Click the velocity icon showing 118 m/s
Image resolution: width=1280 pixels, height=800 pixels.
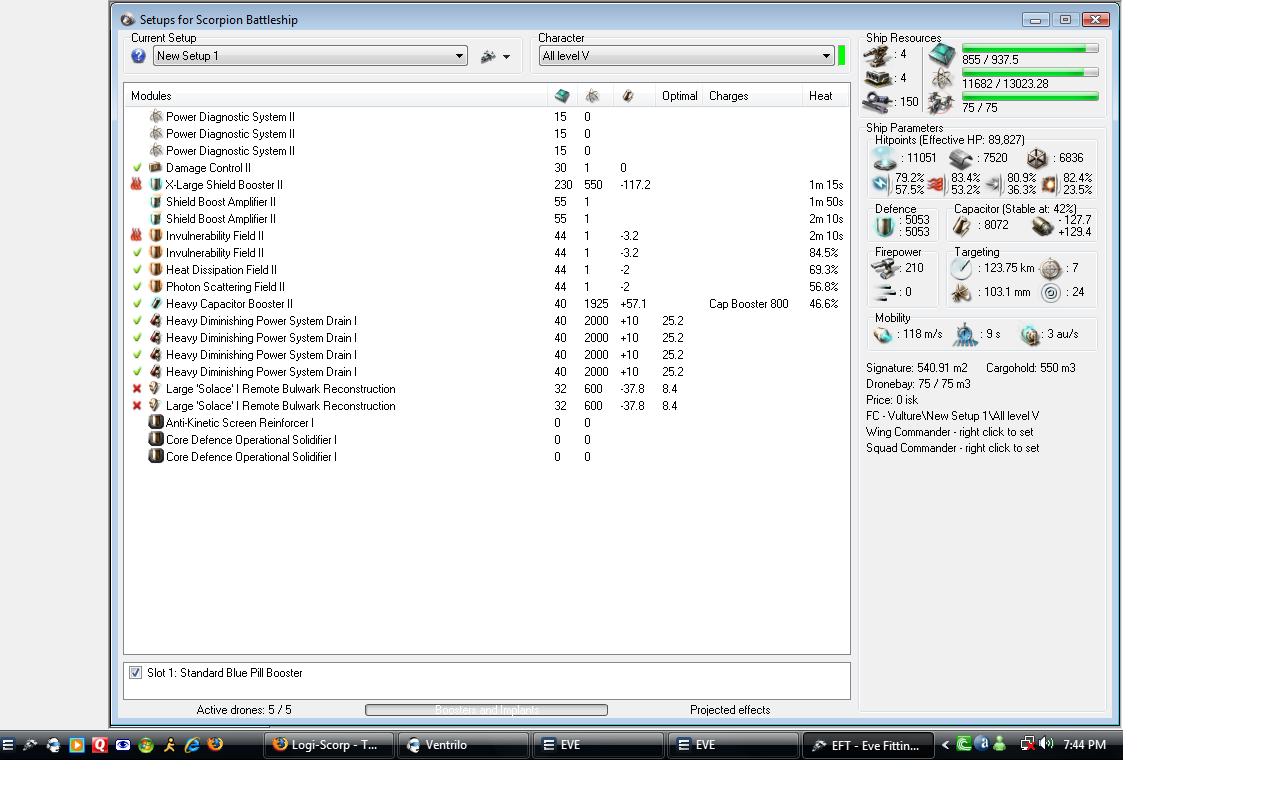[x=884, y=335]
